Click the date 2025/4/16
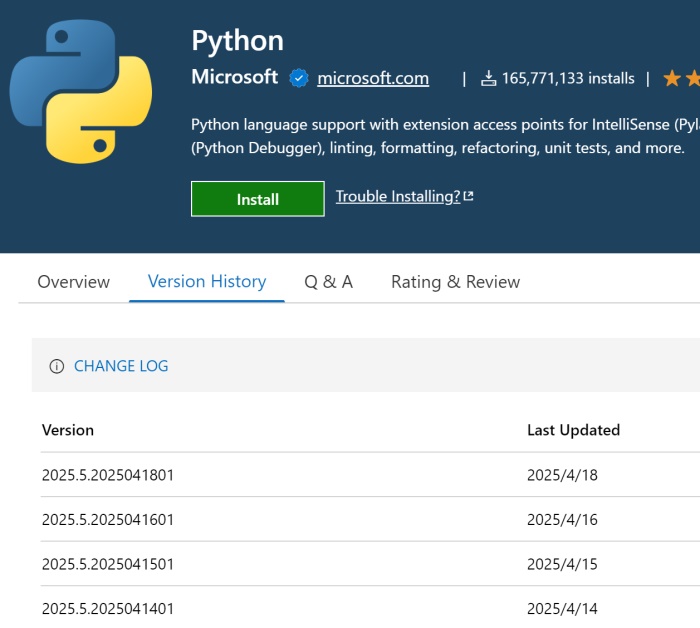The height and width of the screenshot is (628, 700). pos(562,520)
